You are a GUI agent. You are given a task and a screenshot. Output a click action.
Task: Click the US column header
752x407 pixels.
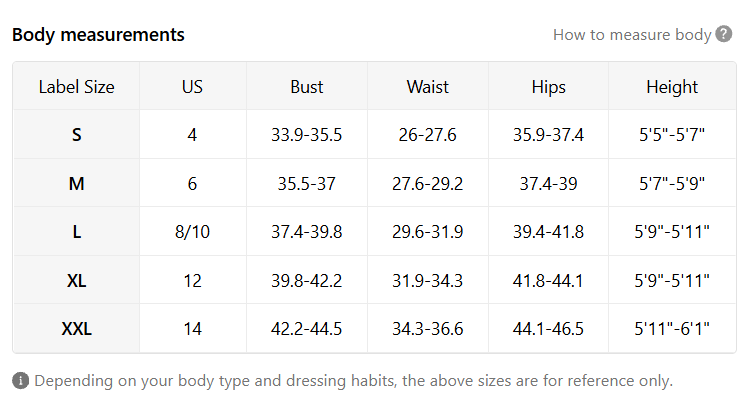click(x=192, y=87)
